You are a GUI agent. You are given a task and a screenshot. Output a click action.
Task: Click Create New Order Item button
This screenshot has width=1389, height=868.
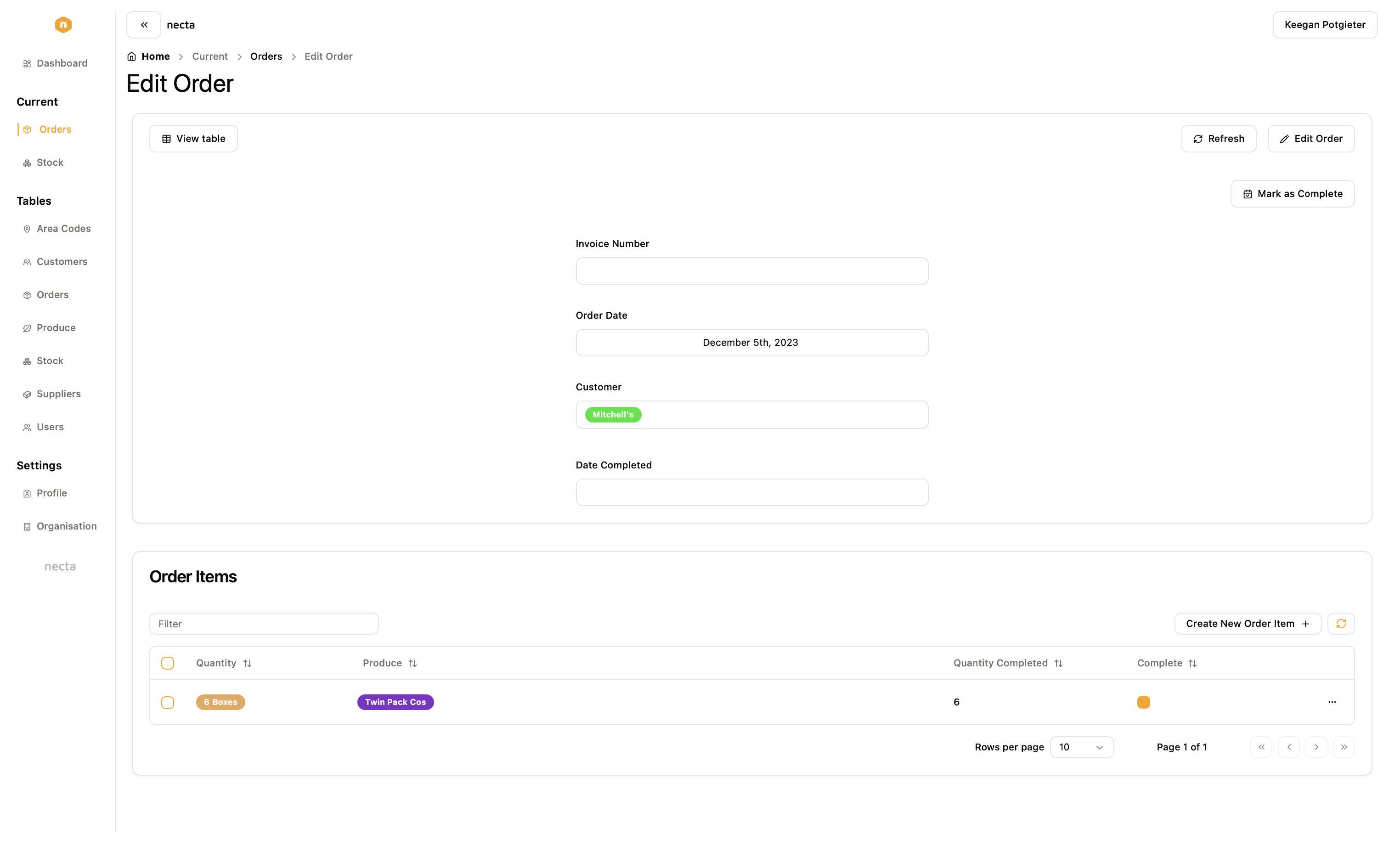[1247, 624]
